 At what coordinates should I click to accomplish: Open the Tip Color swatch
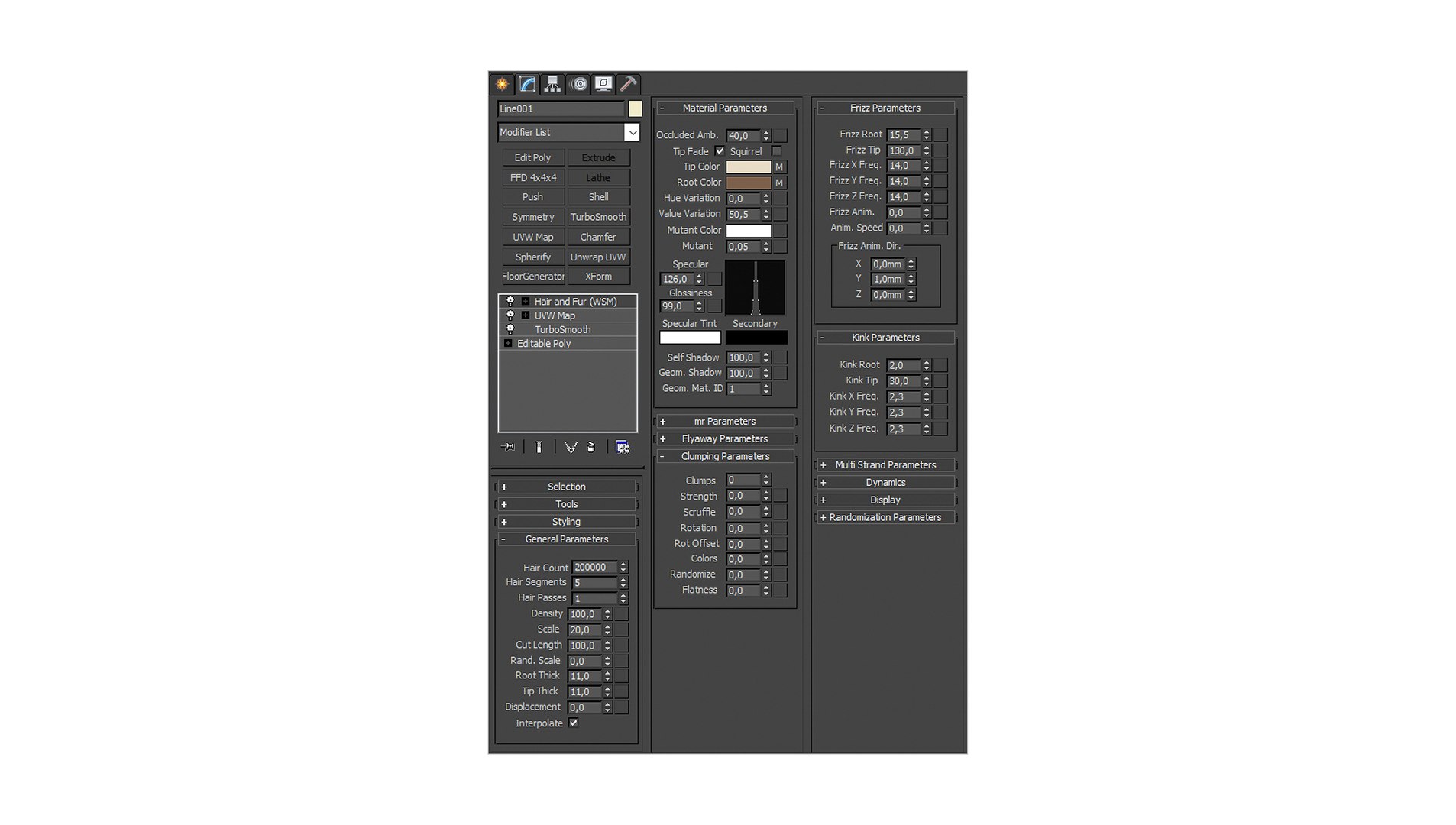tap(748, 167)
